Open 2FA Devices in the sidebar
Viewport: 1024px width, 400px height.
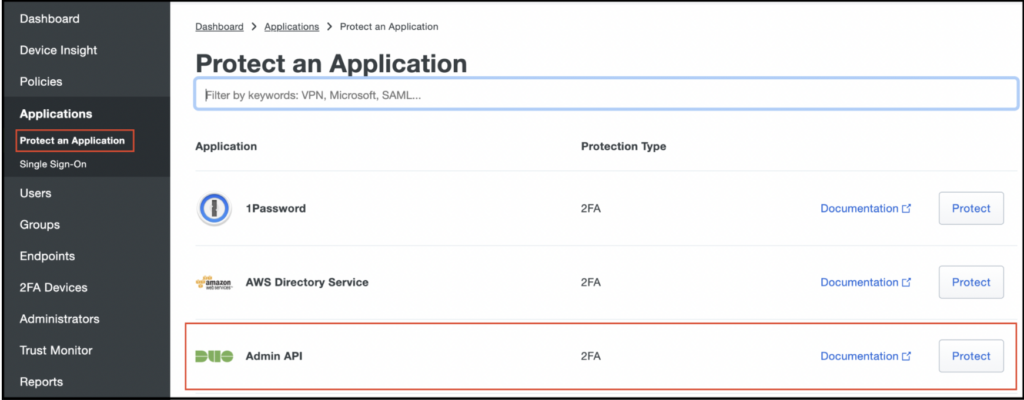click(54, 288)
